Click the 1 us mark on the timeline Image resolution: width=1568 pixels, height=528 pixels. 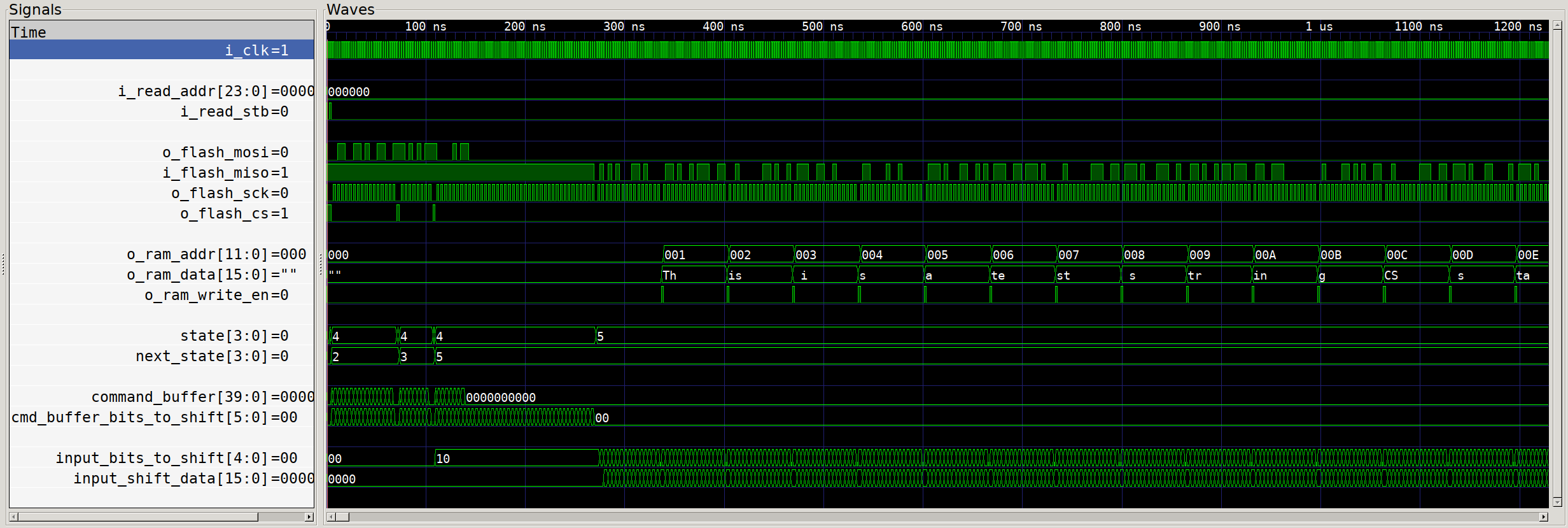point(1319,27)
